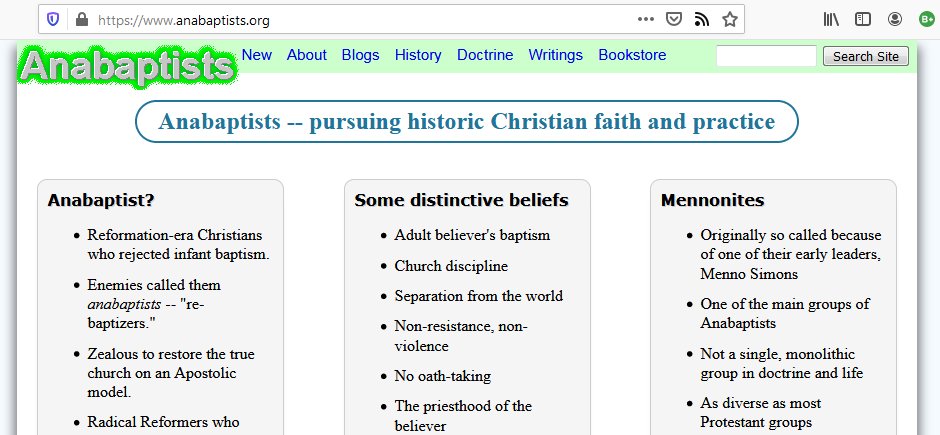Click 'Non-resistance, non-violence' bullet

460,336
